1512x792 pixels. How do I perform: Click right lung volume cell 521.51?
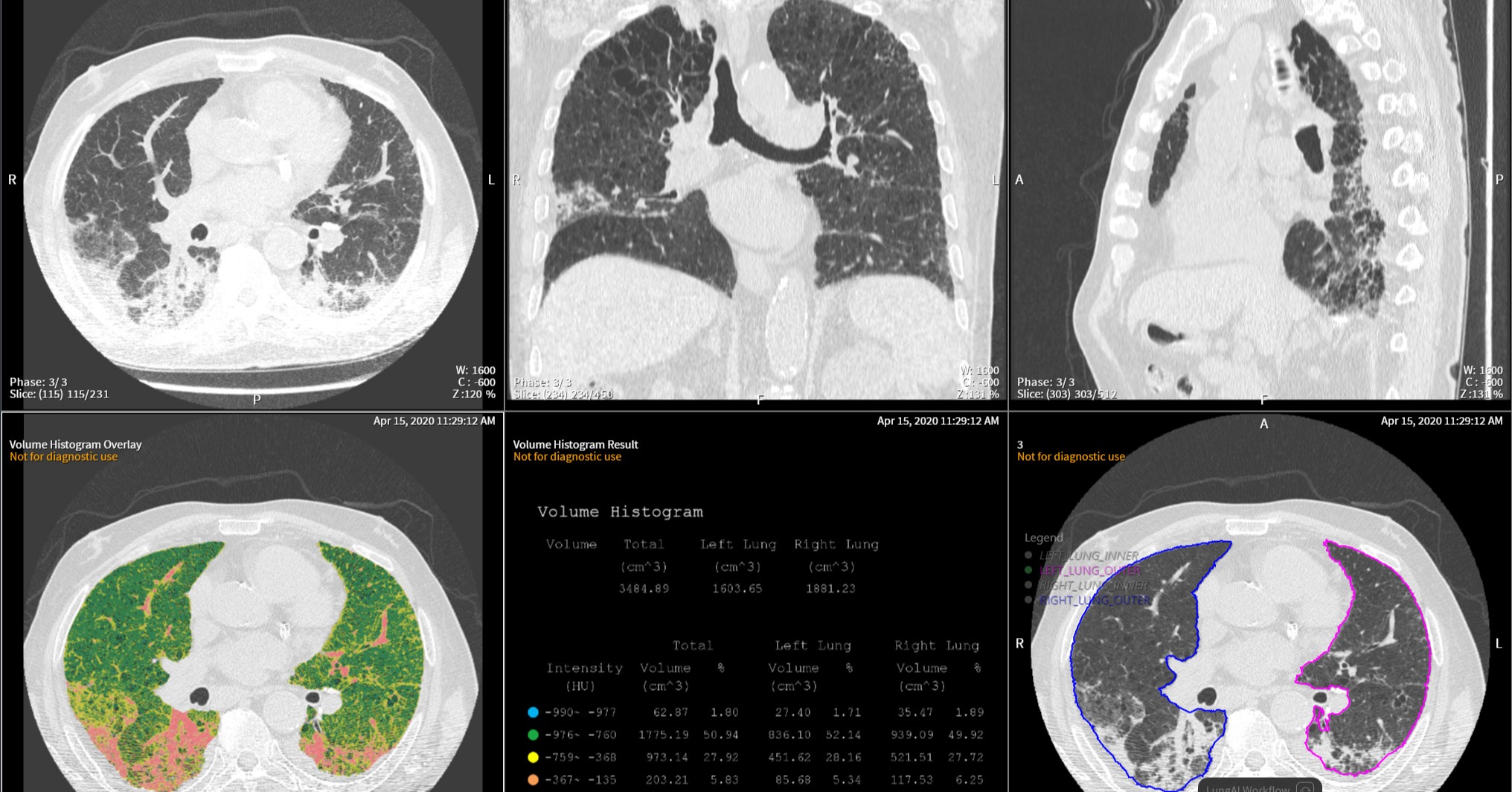coord(912,757)
